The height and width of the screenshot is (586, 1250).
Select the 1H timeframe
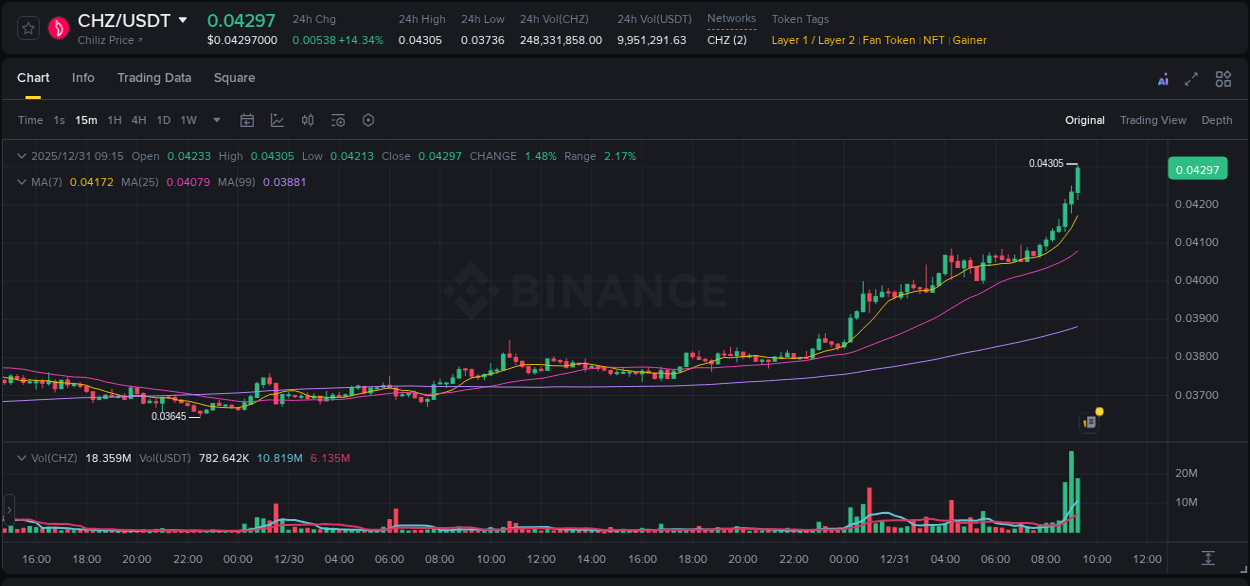[x=116, y=120]
